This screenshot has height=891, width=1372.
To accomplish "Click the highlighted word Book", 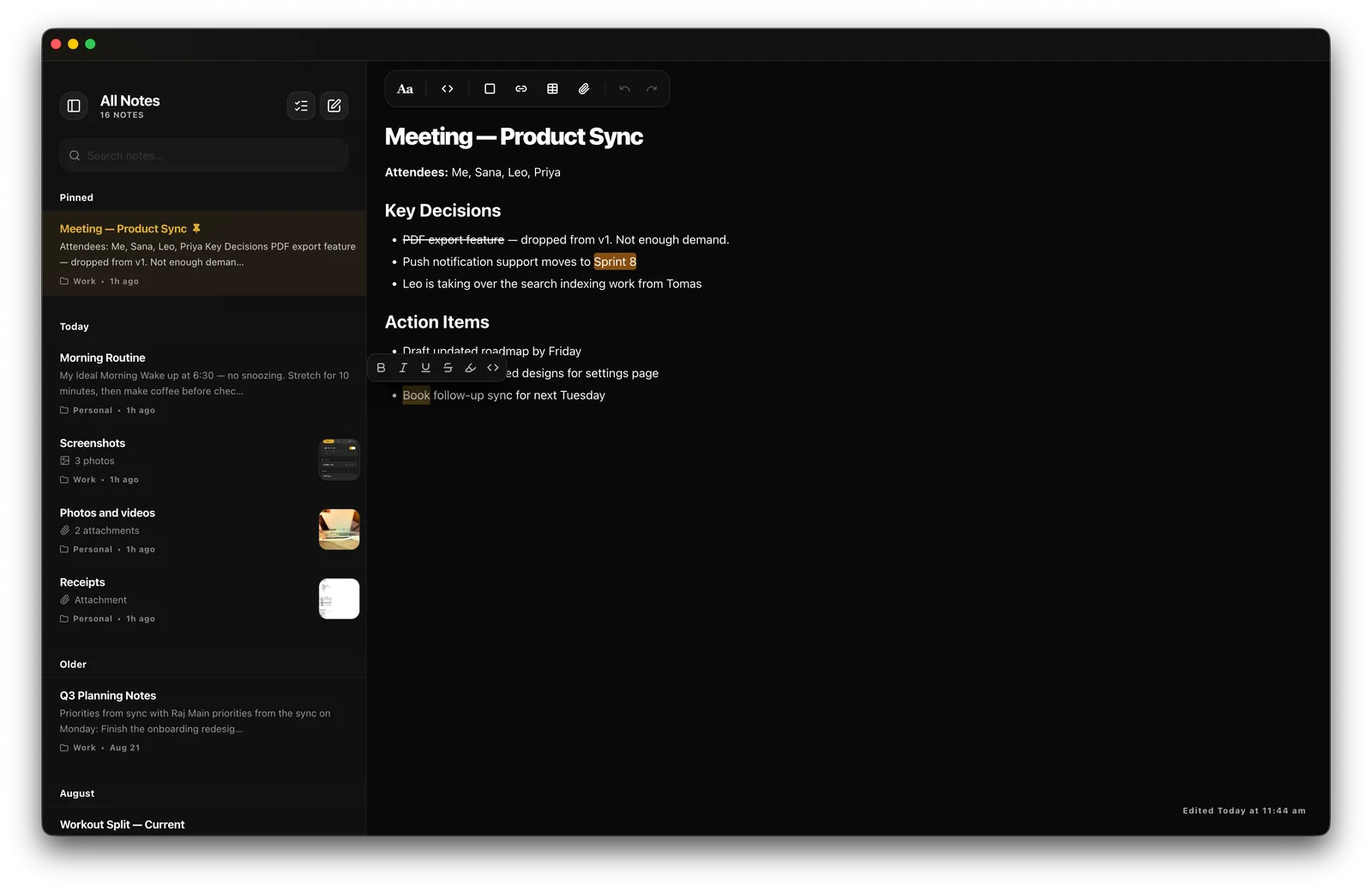I will 416,395.
